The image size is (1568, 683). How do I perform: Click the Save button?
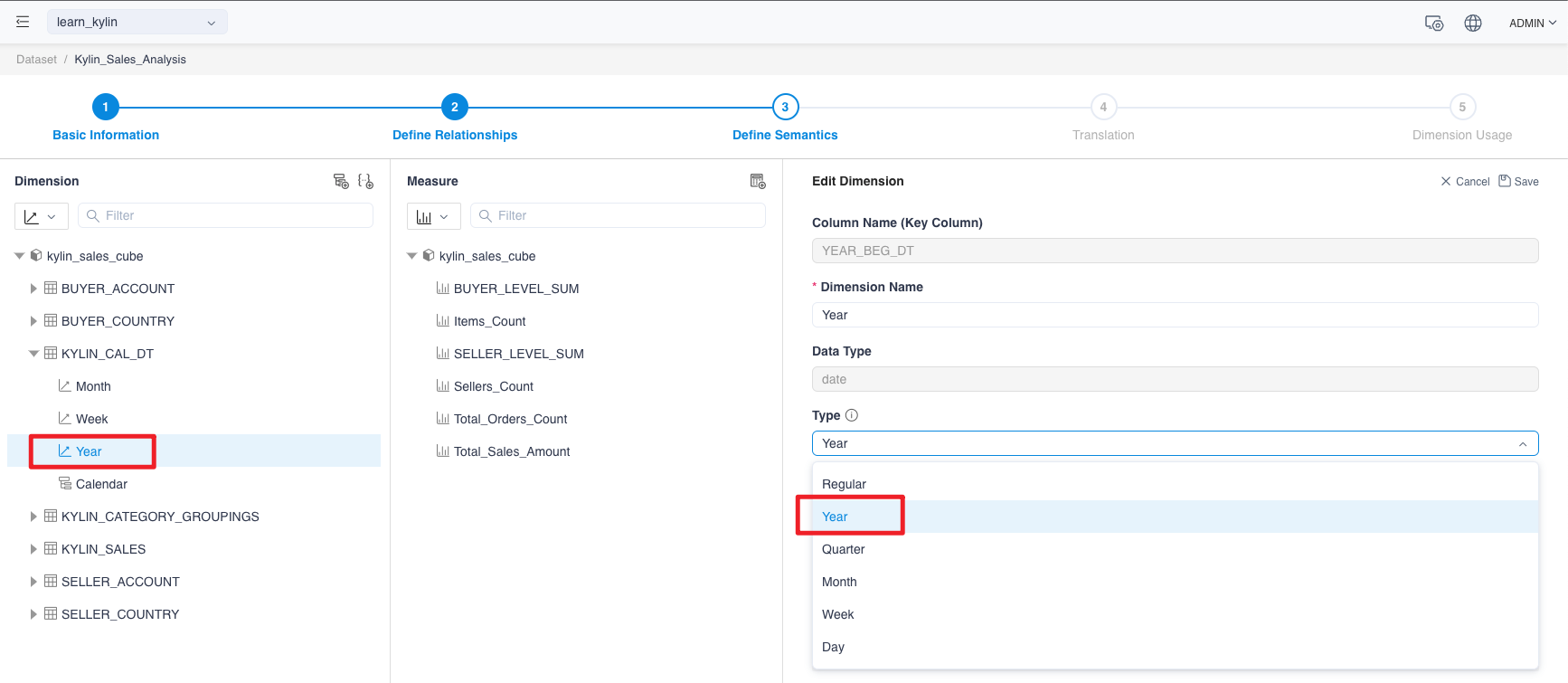[x=1518, y=181]
